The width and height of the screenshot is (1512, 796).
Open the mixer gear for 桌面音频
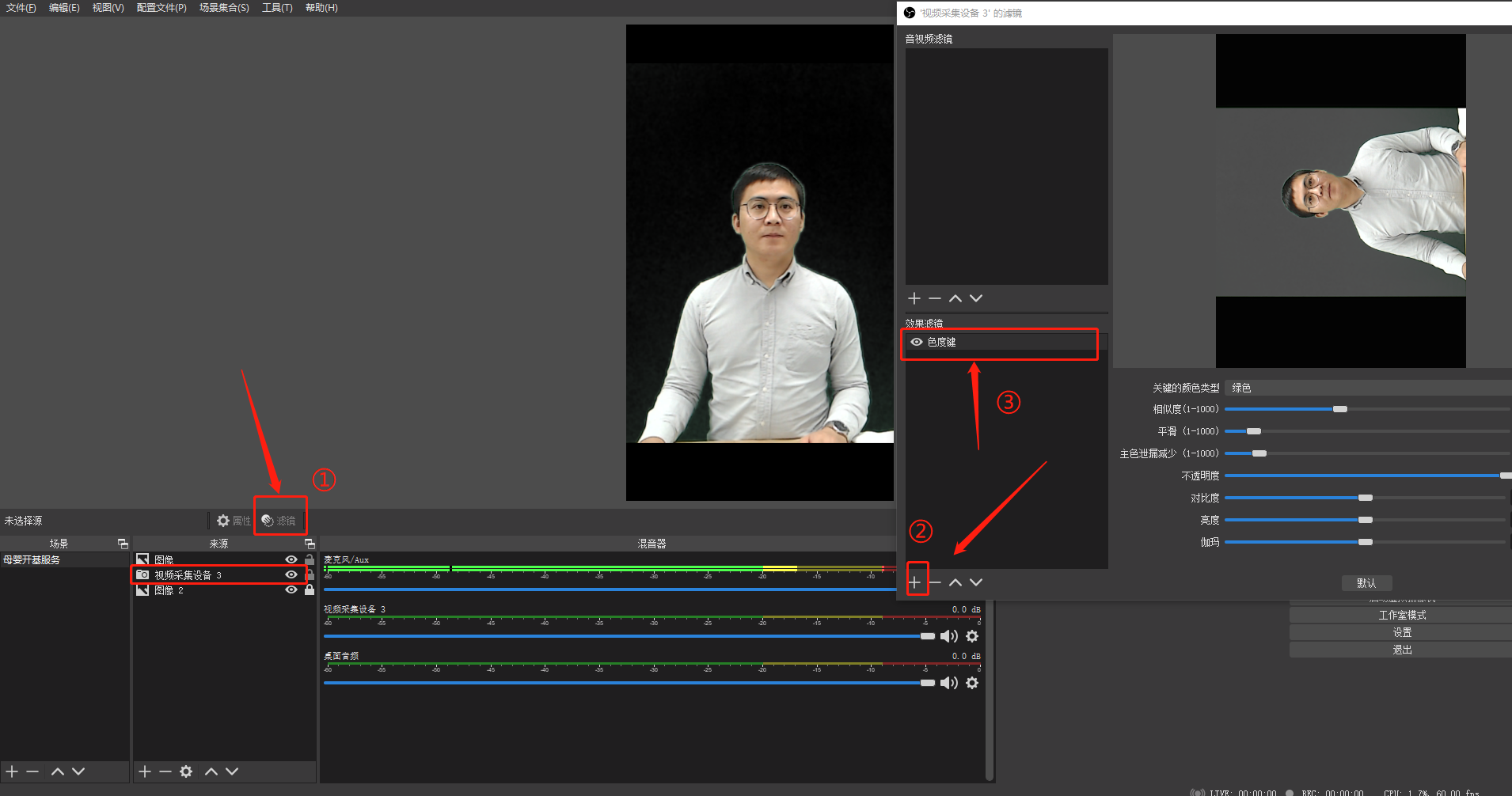(x=972, y=683)
